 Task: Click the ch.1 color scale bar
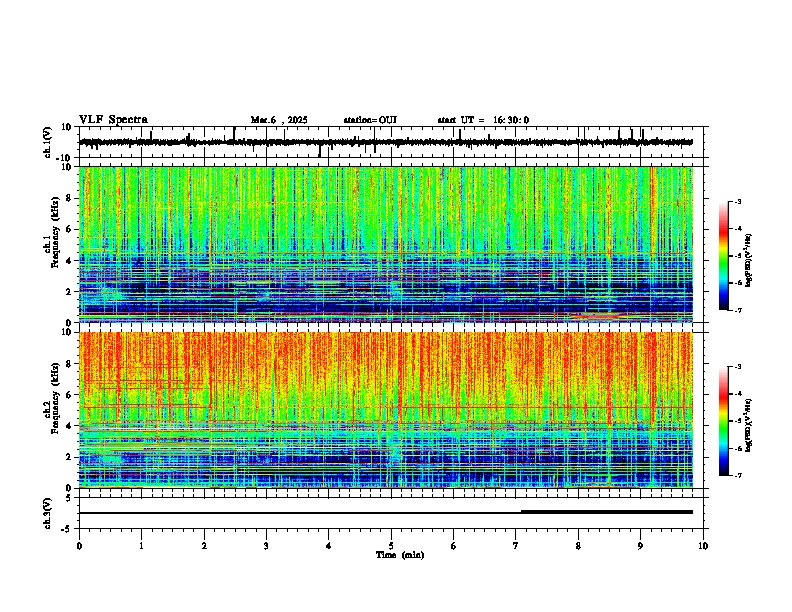724,256
